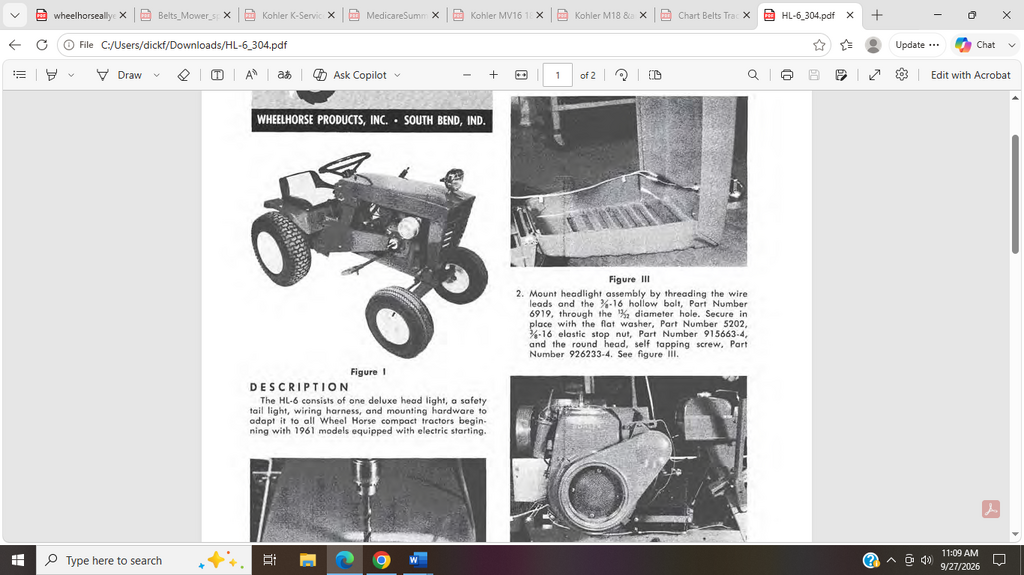Click the page number field
Image resolution: width=1024 pixels, height=575 pixels.
pos(558,75)
